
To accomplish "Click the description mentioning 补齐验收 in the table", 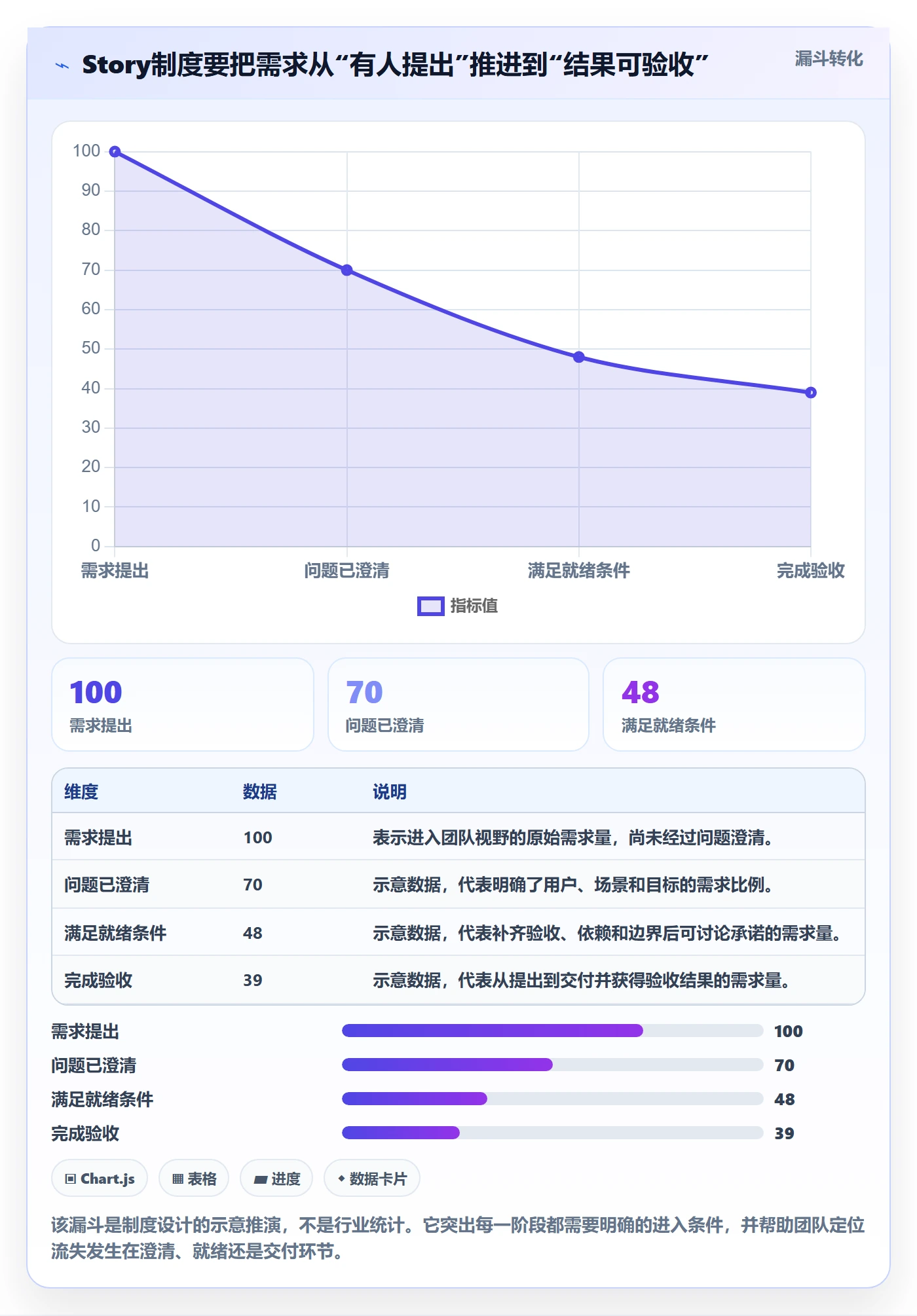I will (608, 934).
